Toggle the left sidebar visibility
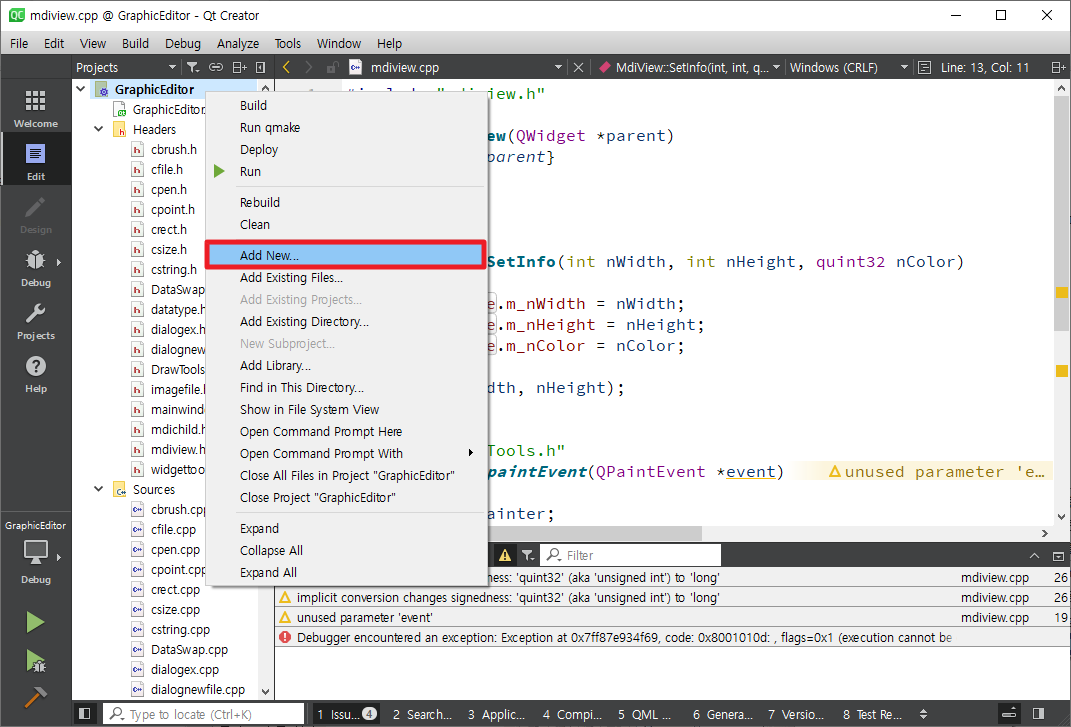 click(x=85, y=713)
